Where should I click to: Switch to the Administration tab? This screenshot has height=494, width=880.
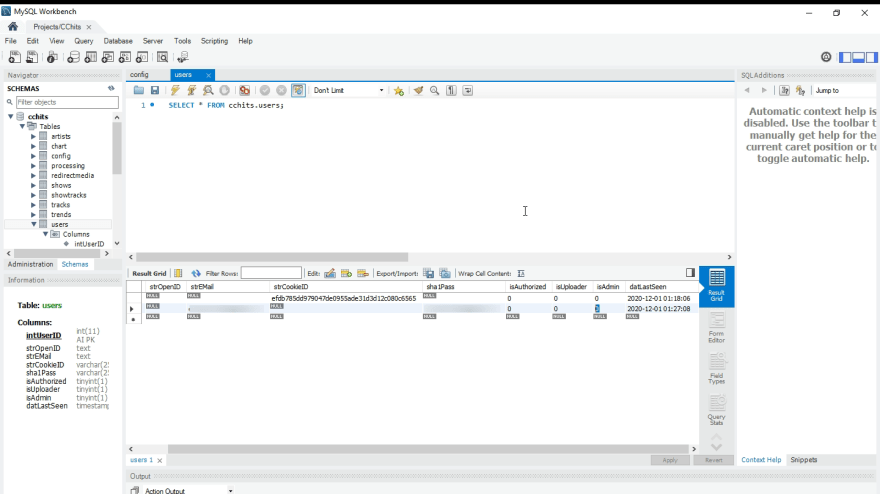30,264
